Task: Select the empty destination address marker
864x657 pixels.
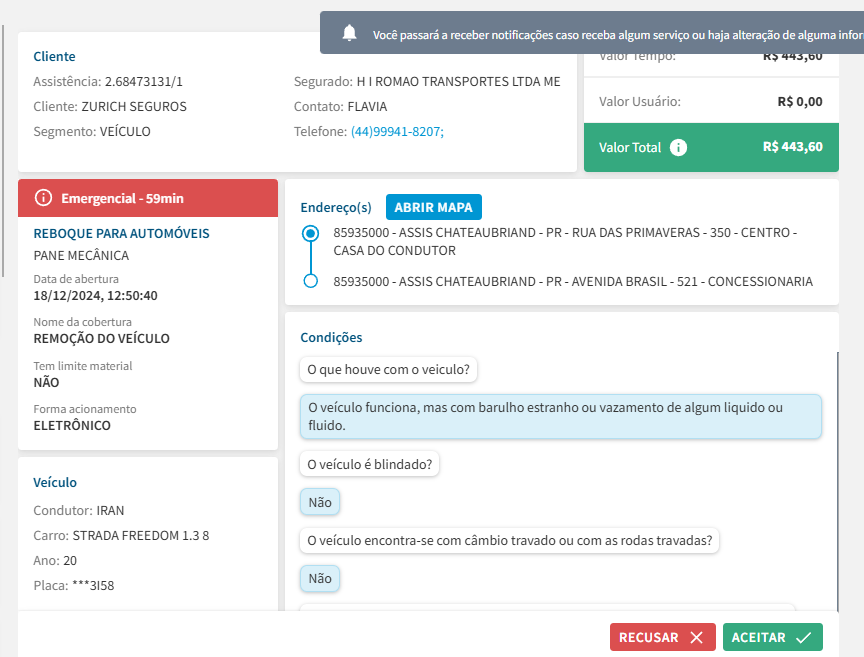Action: pos(311,281)
